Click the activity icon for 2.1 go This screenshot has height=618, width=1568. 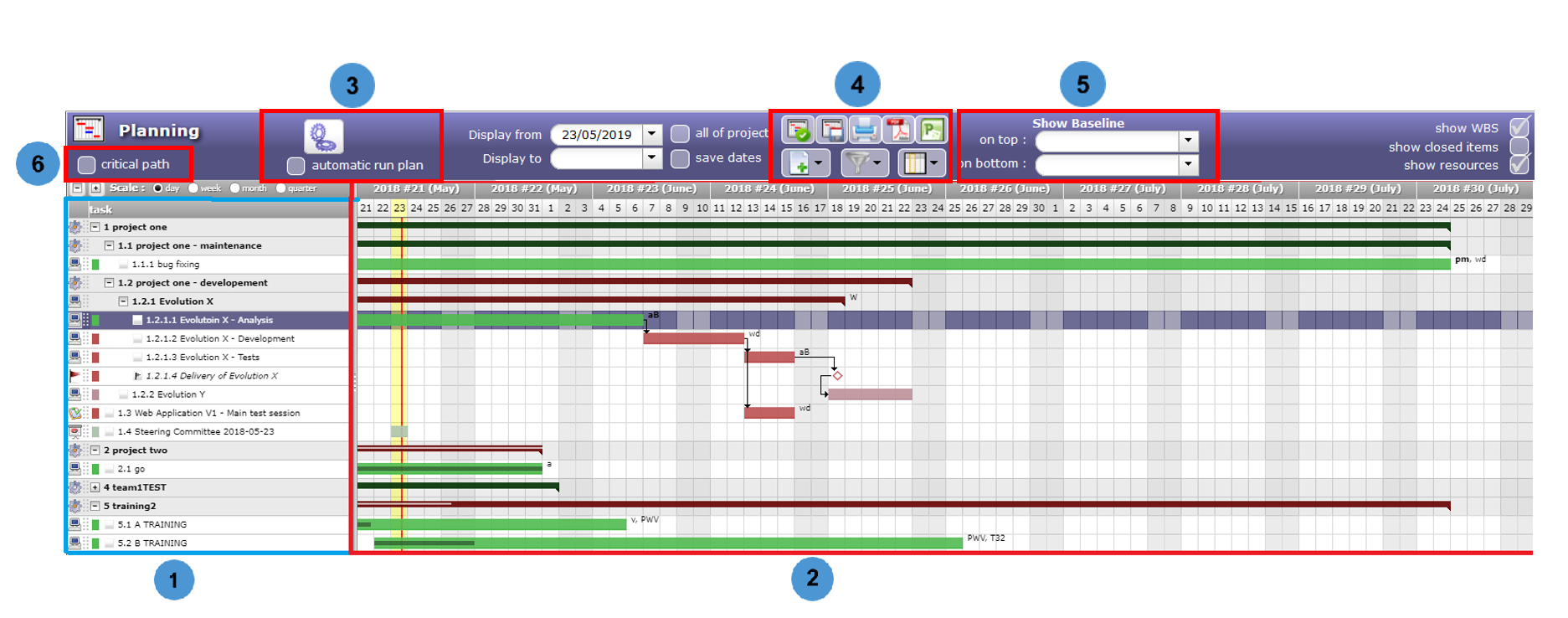pos(75,469)
